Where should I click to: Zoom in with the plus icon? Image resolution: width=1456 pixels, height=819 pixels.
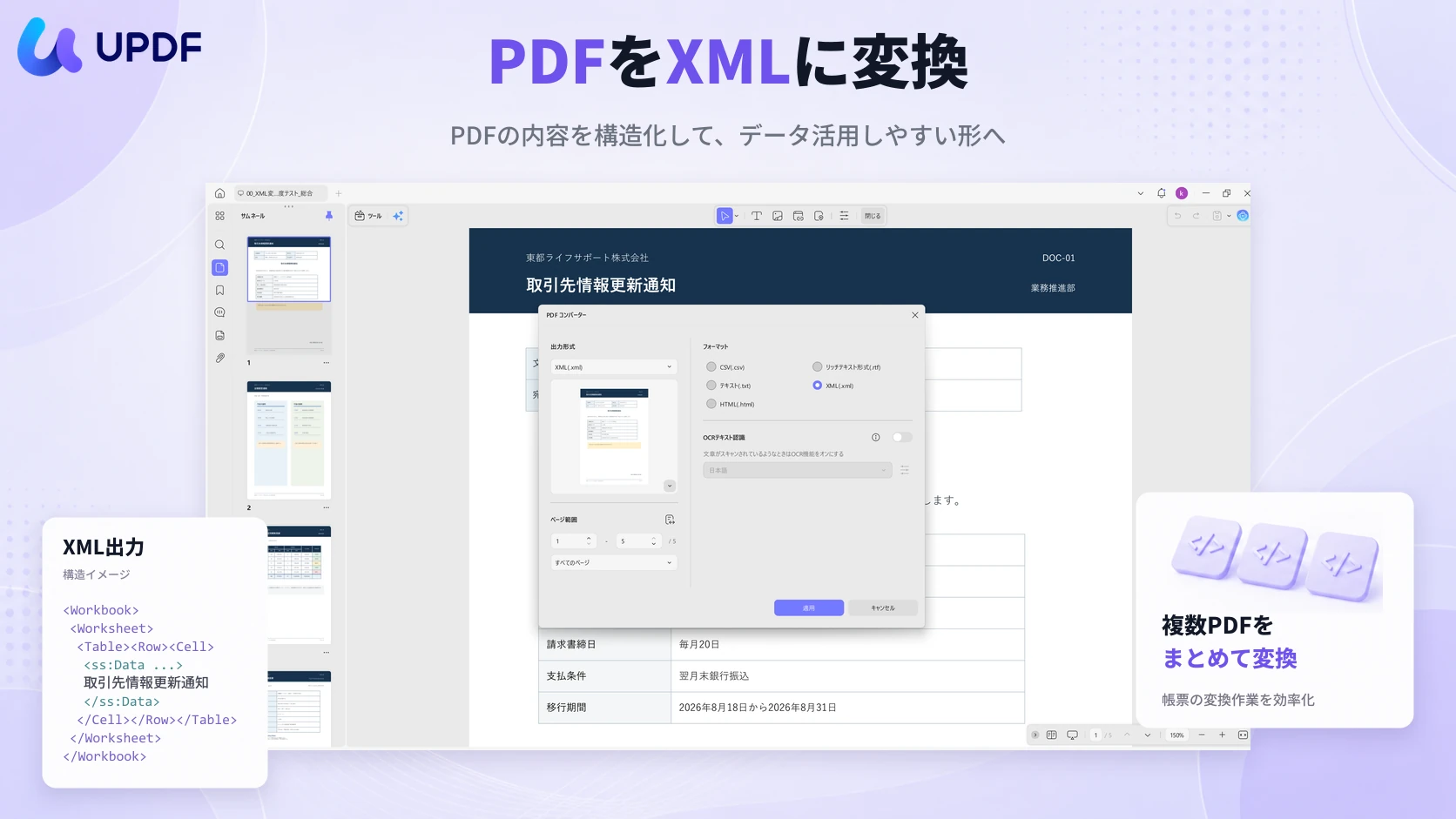tap(1222, 735)
